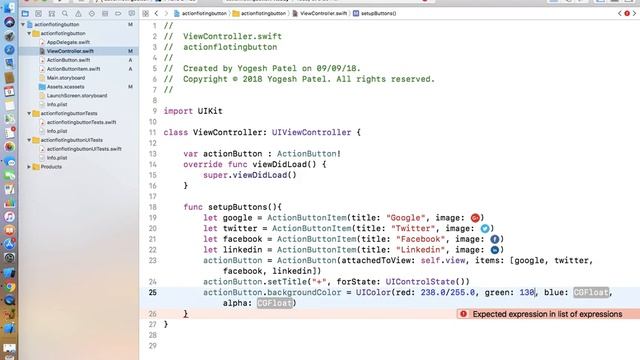The image size is (640, 360).
Task: Click line number 25 in gutter
Action: pos(152,292)
